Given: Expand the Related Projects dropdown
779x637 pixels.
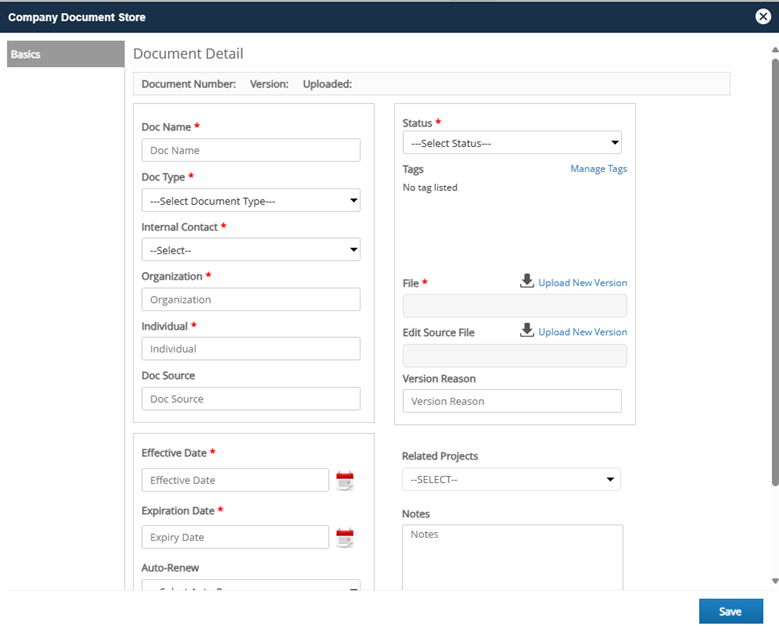Looking at the screenshot, I should click(x=511, y=479).
